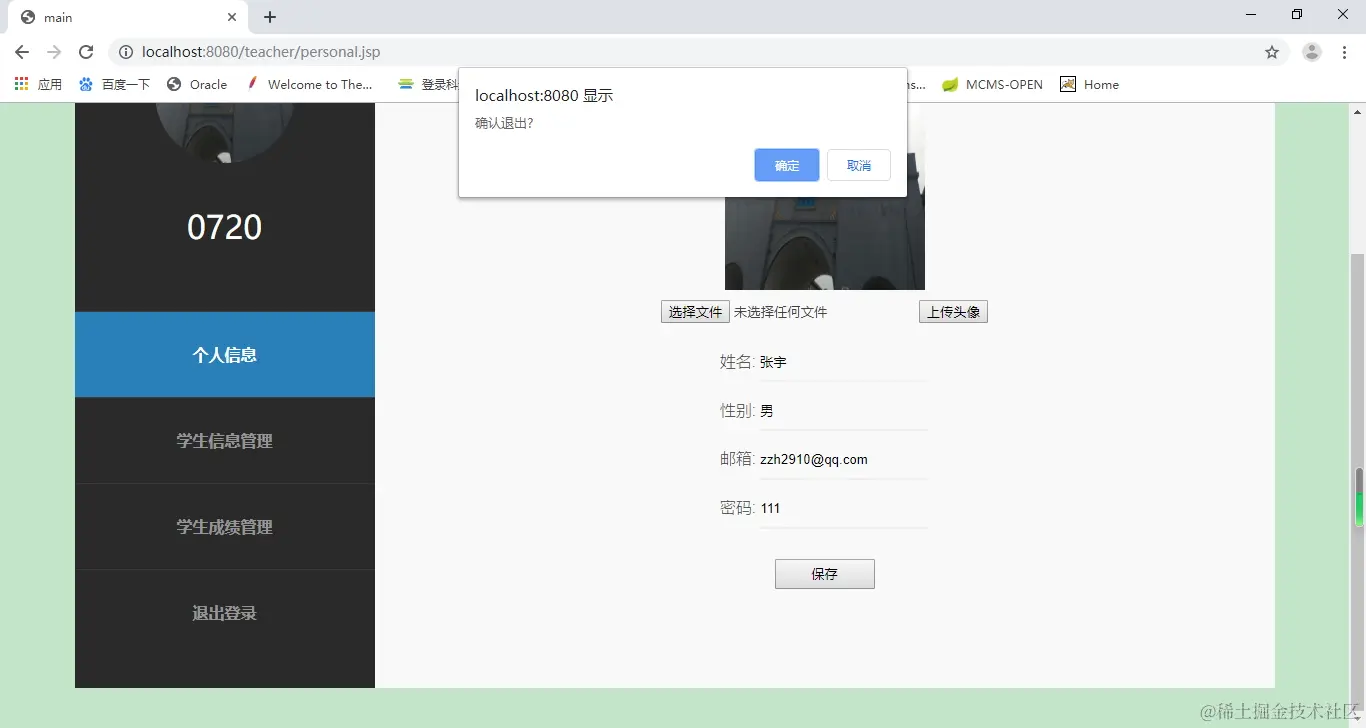The height and width of the screenshot is (728, 1366).
Task: Click the 保存 save button
Action: pyautogui.click(x=824, y=573)
